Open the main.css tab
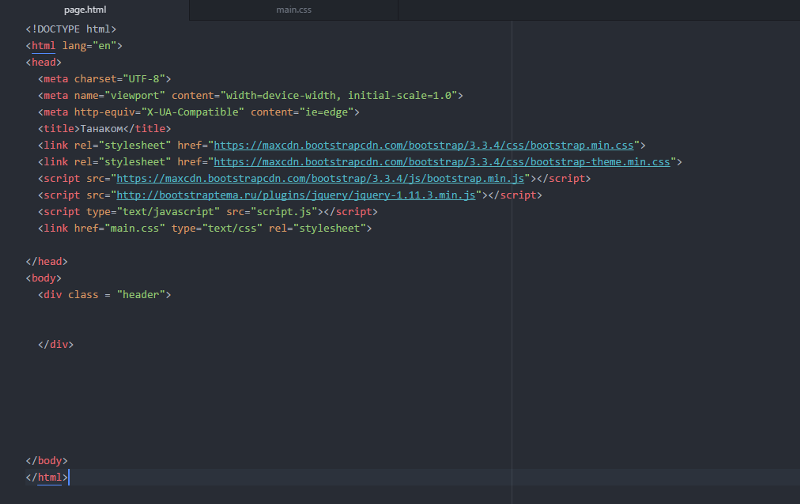 293,10
